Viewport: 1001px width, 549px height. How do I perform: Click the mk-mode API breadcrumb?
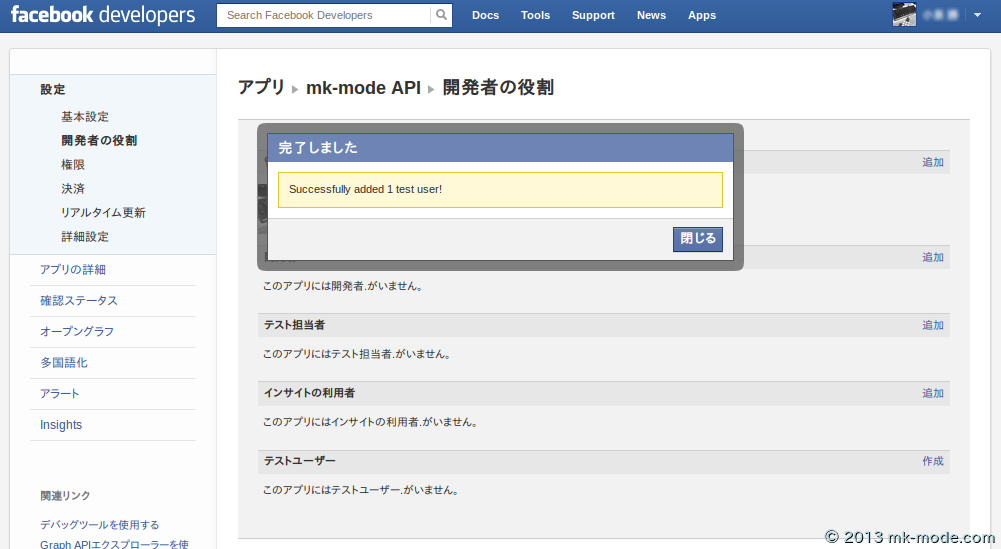pos(363,88)
